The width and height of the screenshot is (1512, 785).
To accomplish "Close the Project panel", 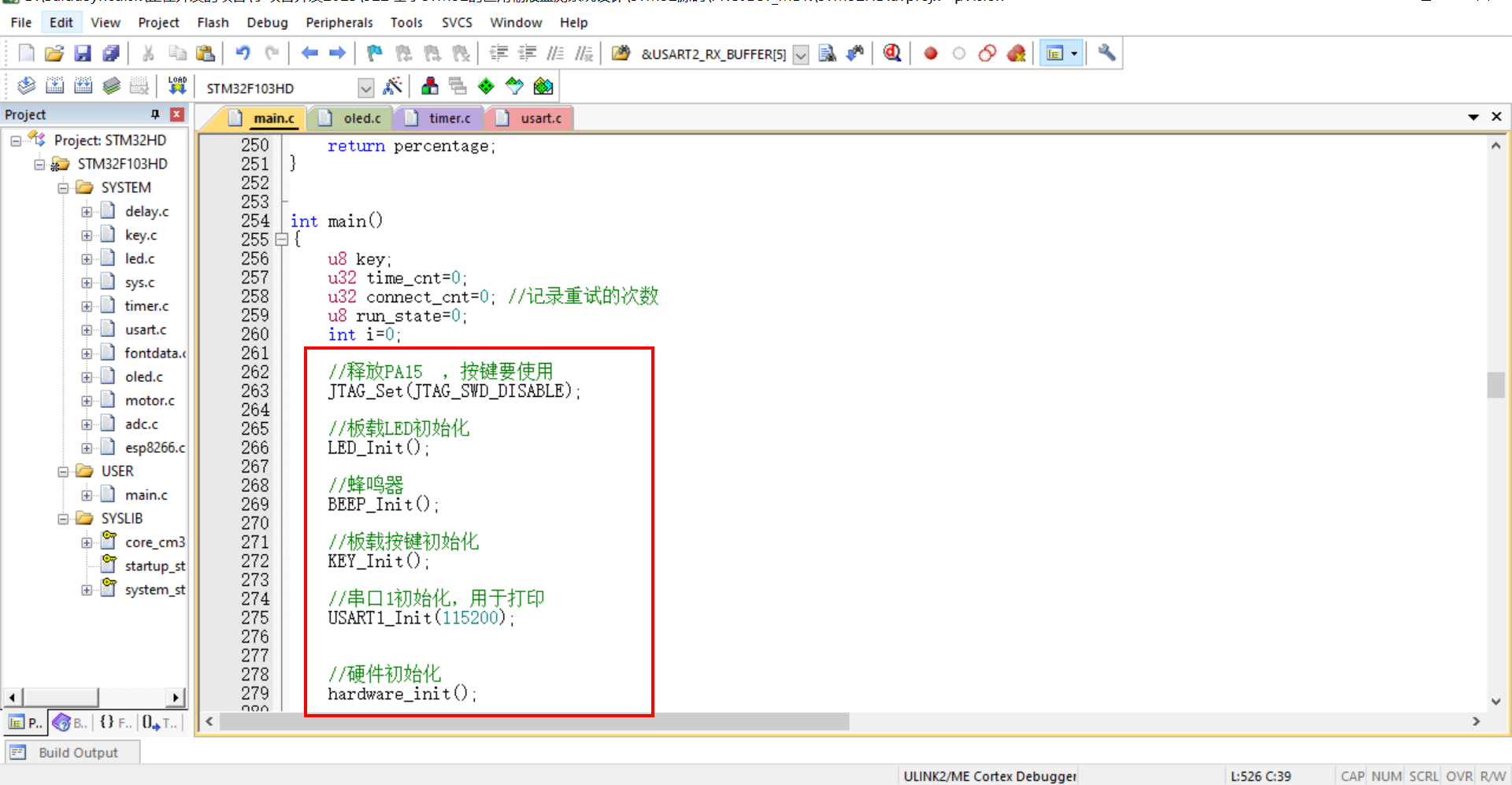I will point(177,114).
